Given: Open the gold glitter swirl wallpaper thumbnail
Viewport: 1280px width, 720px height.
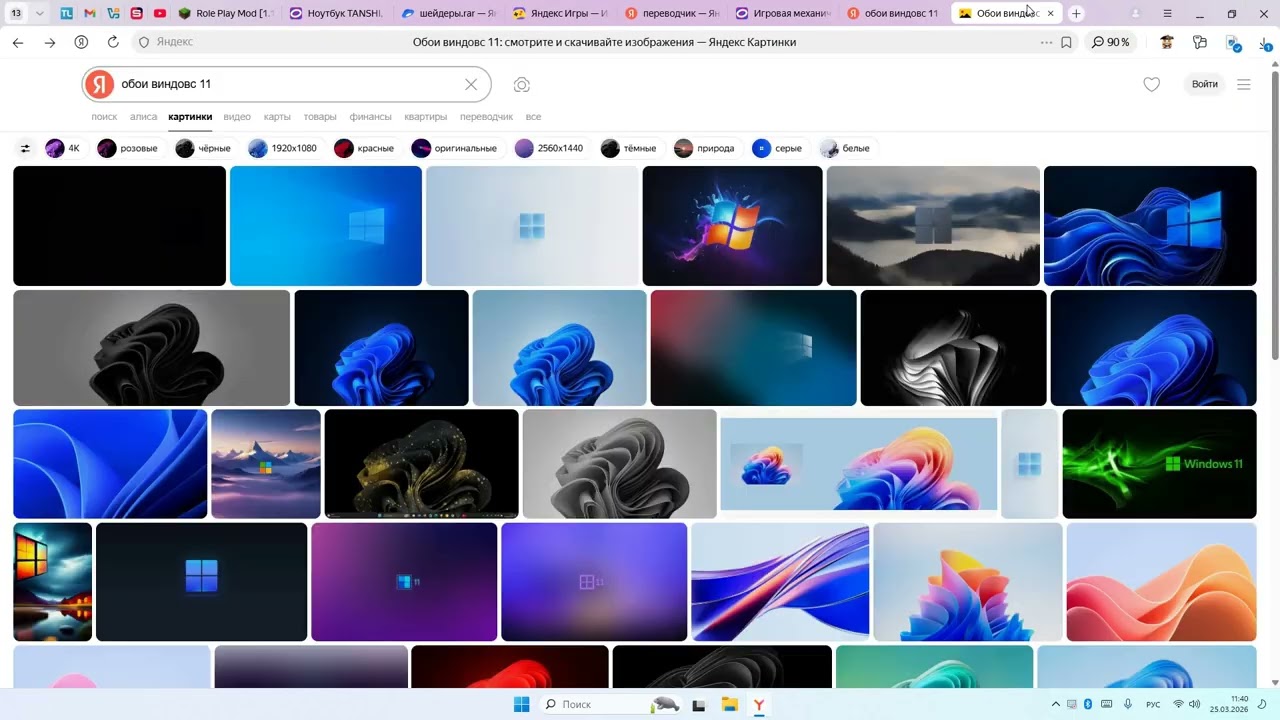Looking at the screenshot, I should [x=421, y=464].
